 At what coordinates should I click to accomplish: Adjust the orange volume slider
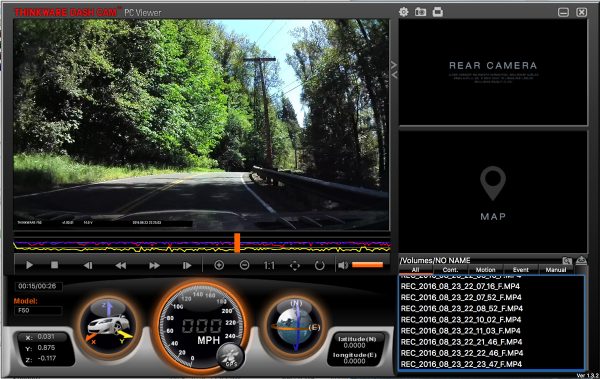367,265
